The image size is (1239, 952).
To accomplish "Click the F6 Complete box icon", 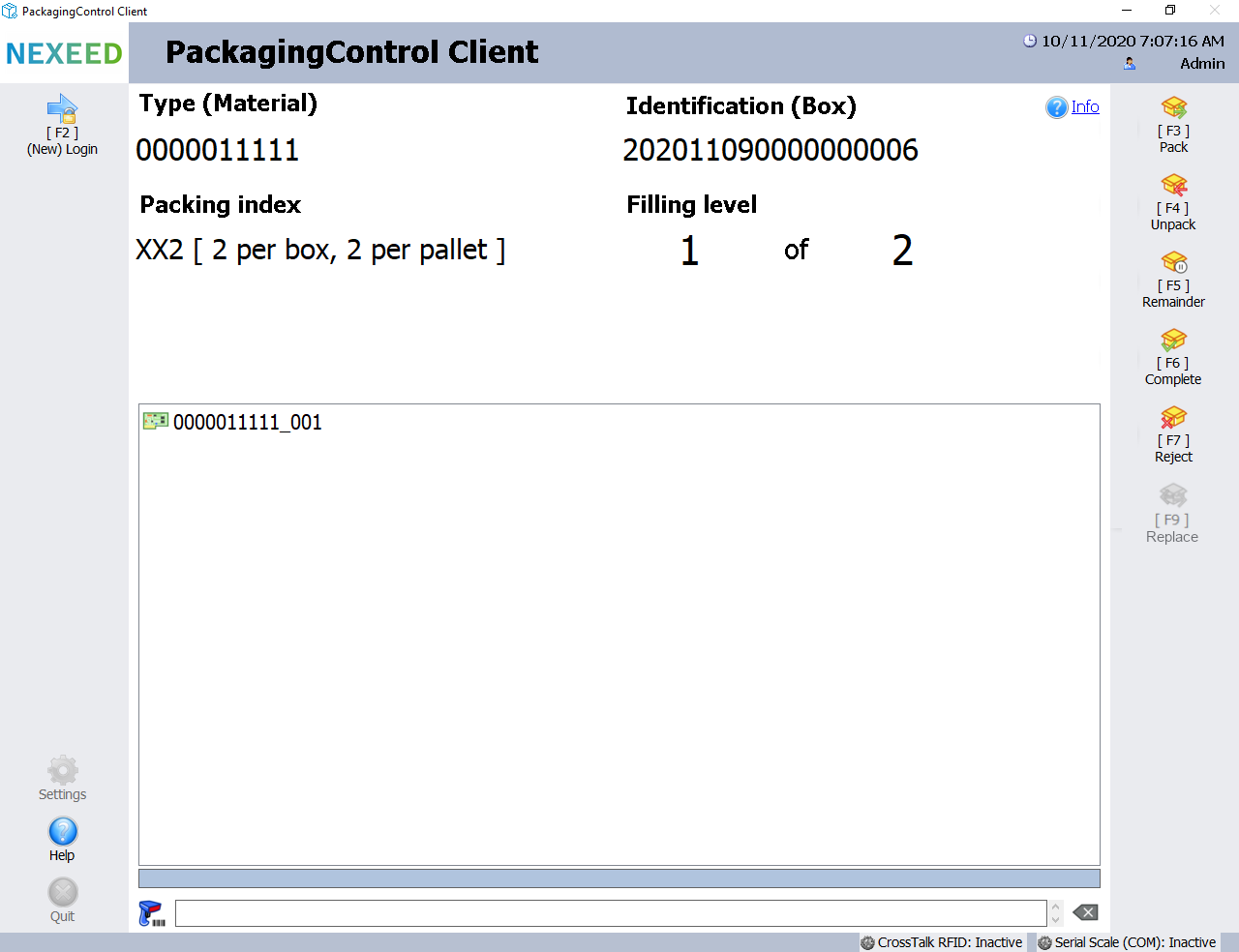I will pyautogui.click(x=1173, y=340).
